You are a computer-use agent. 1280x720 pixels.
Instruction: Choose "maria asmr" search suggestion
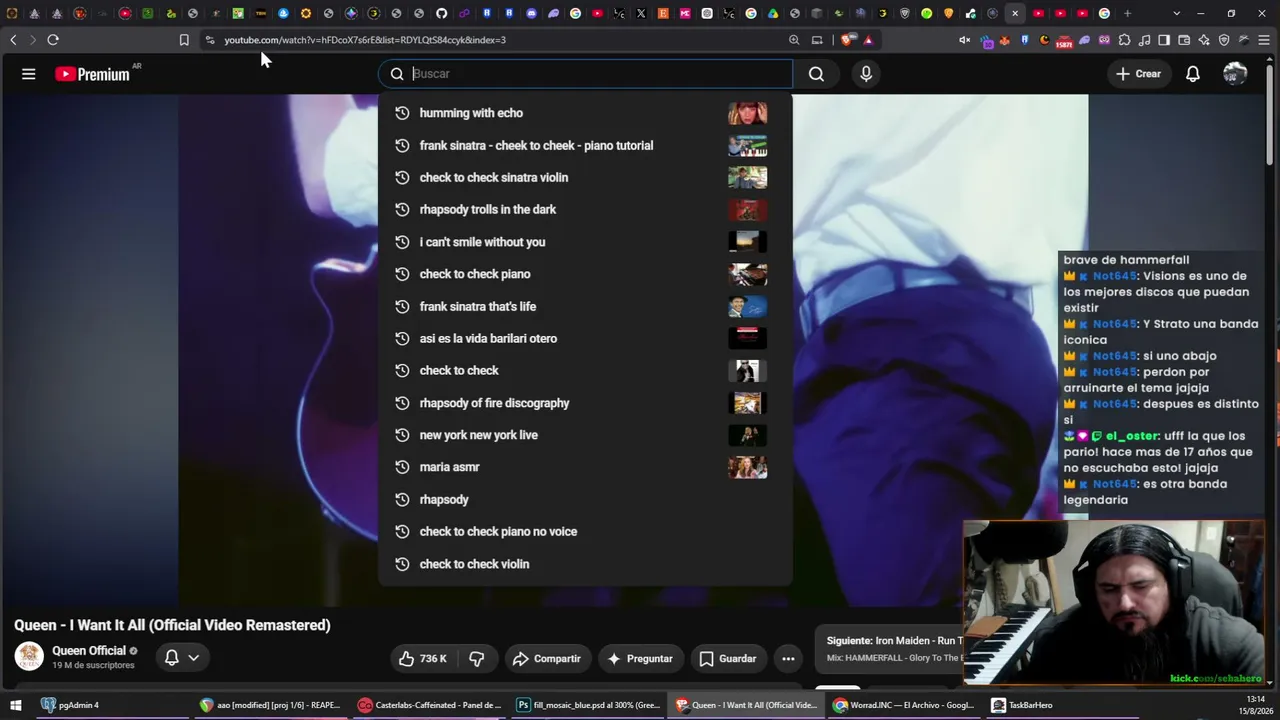point(585,467)
